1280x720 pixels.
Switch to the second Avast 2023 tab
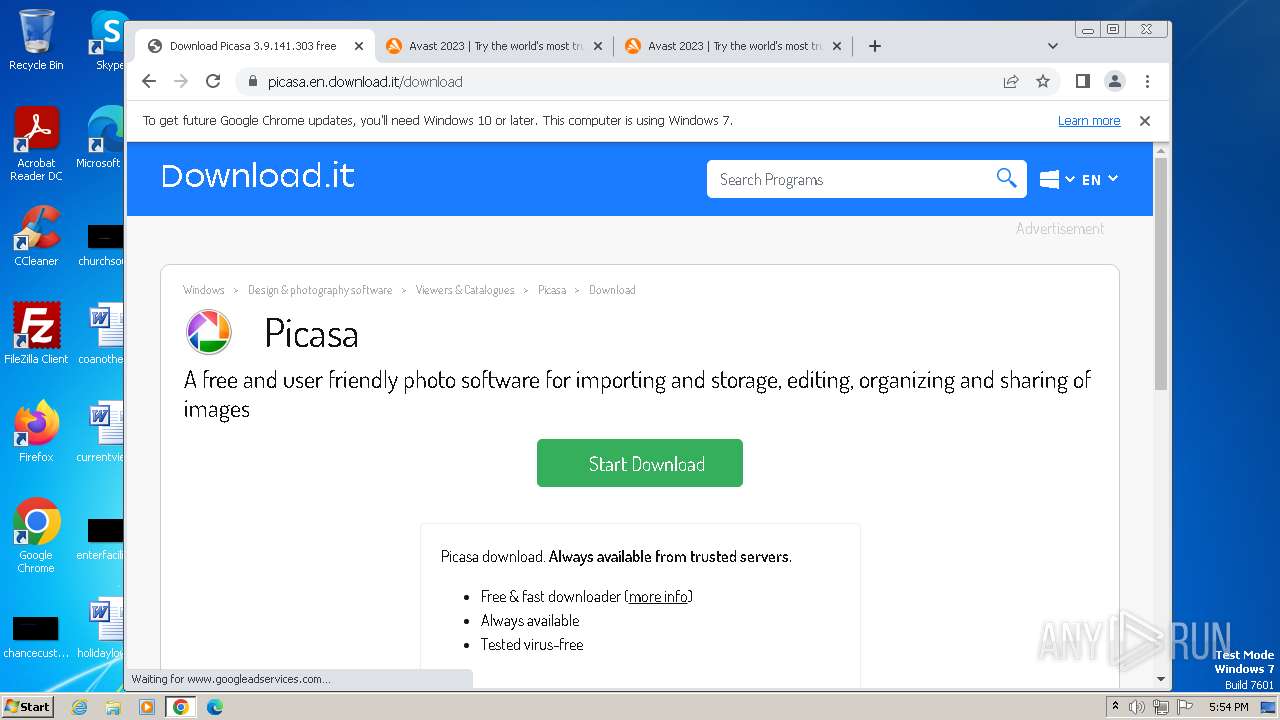(734, 46)
